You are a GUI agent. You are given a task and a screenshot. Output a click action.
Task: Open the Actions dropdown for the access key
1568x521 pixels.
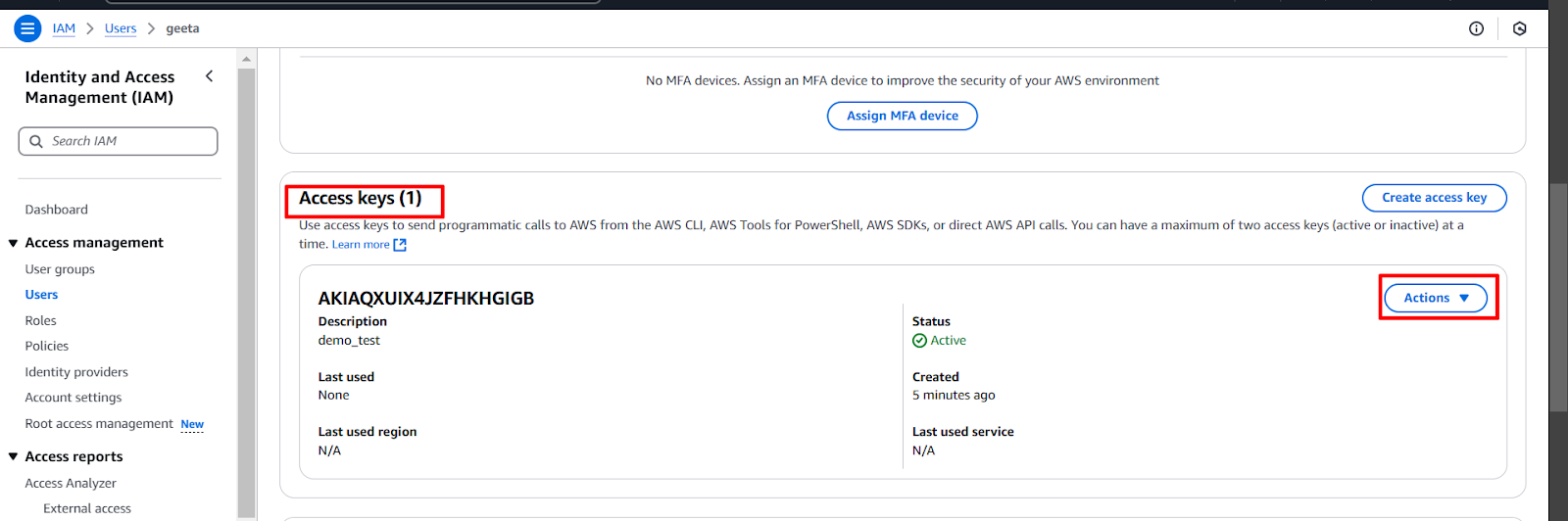1436,298
